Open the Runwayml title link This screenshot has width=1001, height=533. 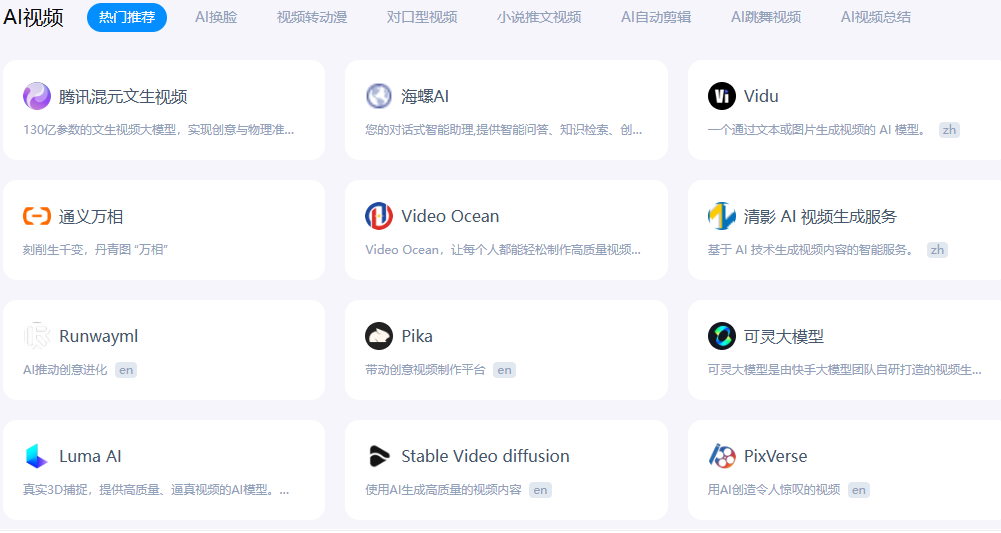coord(98,336)
